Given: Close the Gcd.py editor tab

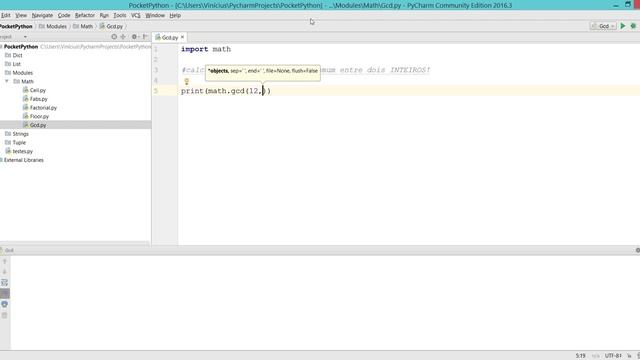Looking at the screenshot, I should [182, 37].
